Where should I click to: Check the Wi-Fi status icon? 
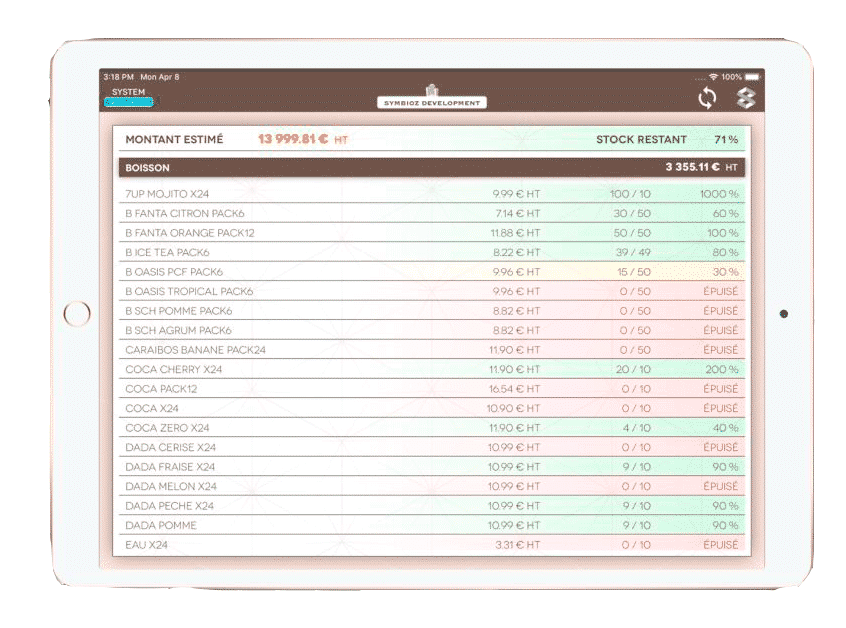coord(713,77)
